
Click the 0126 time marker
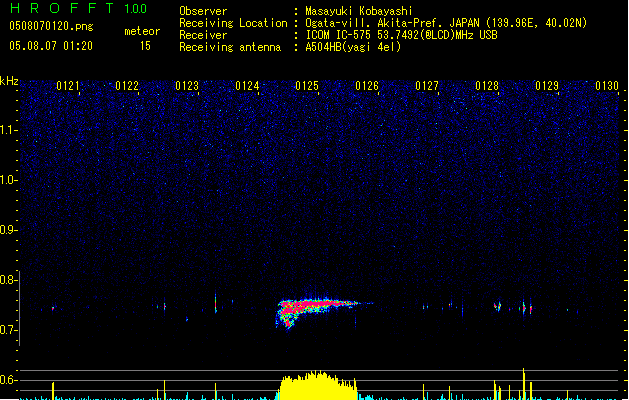(367, 86)
